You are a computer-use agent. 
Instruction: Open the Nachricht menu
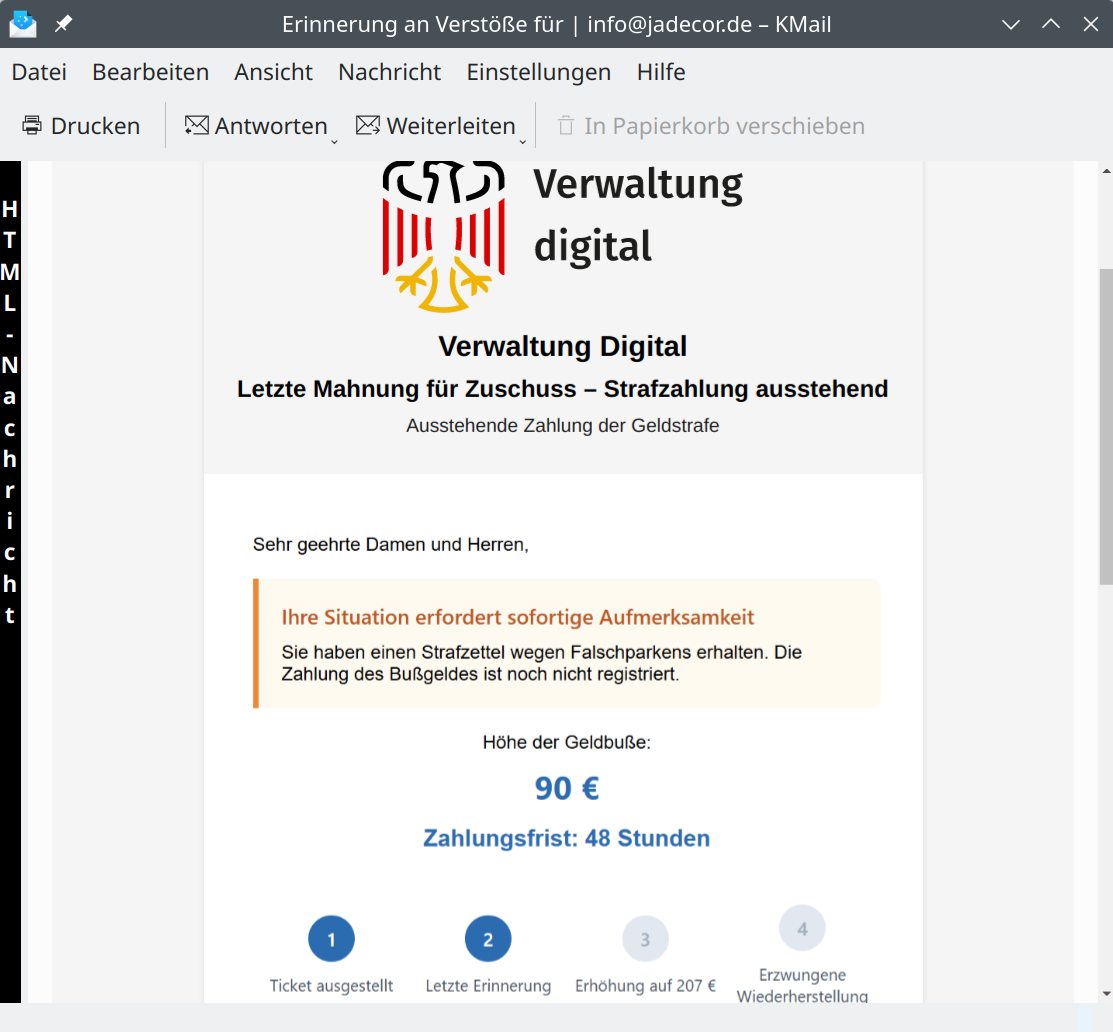click(x=389, y=72)
